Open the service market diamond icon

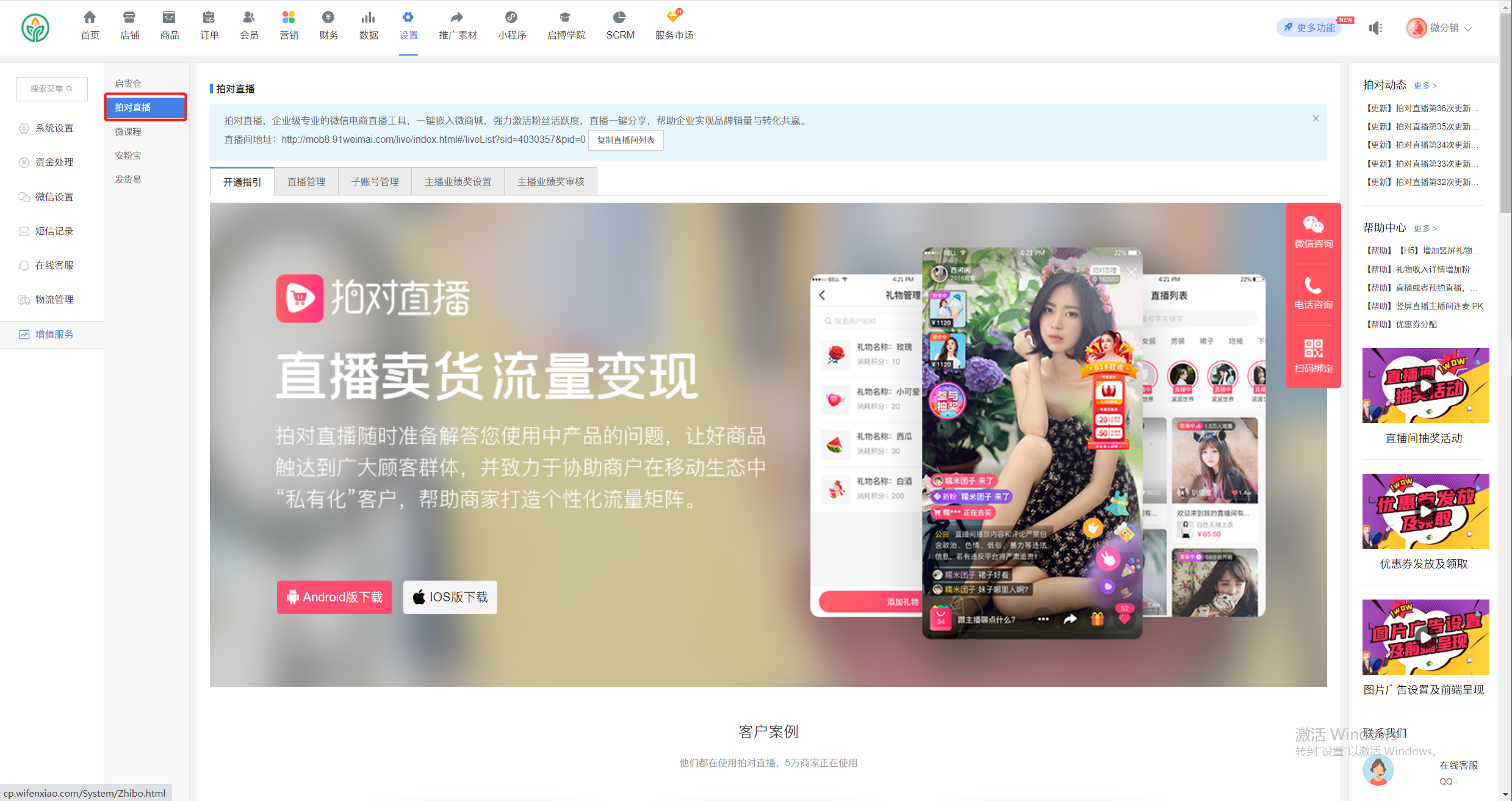pos(674,17)
